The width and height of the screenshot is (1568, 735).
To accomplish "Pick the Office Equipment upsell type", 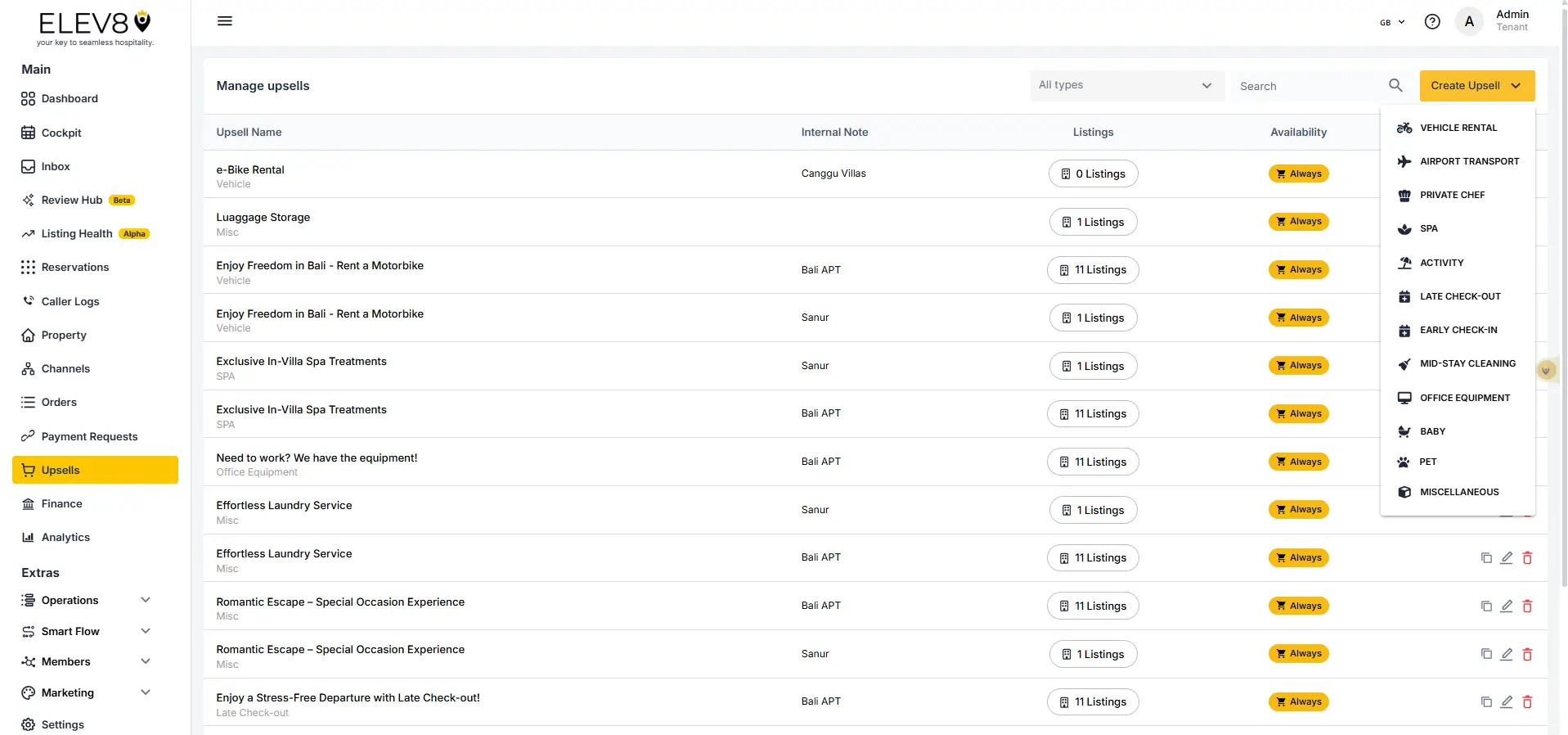I will point(1458,398).
